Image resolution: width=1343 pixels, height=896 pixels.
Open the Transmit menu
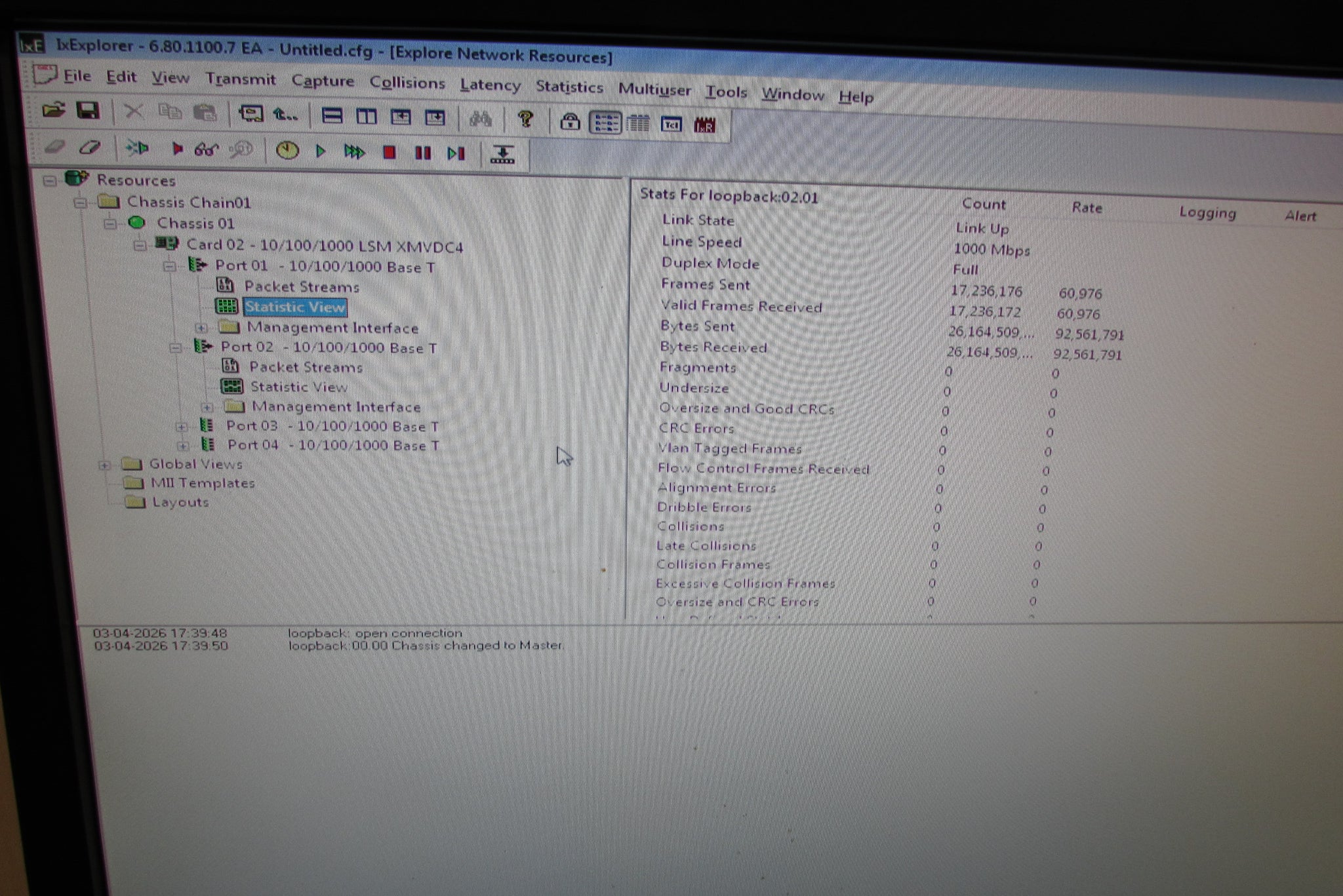pos(240,79)
